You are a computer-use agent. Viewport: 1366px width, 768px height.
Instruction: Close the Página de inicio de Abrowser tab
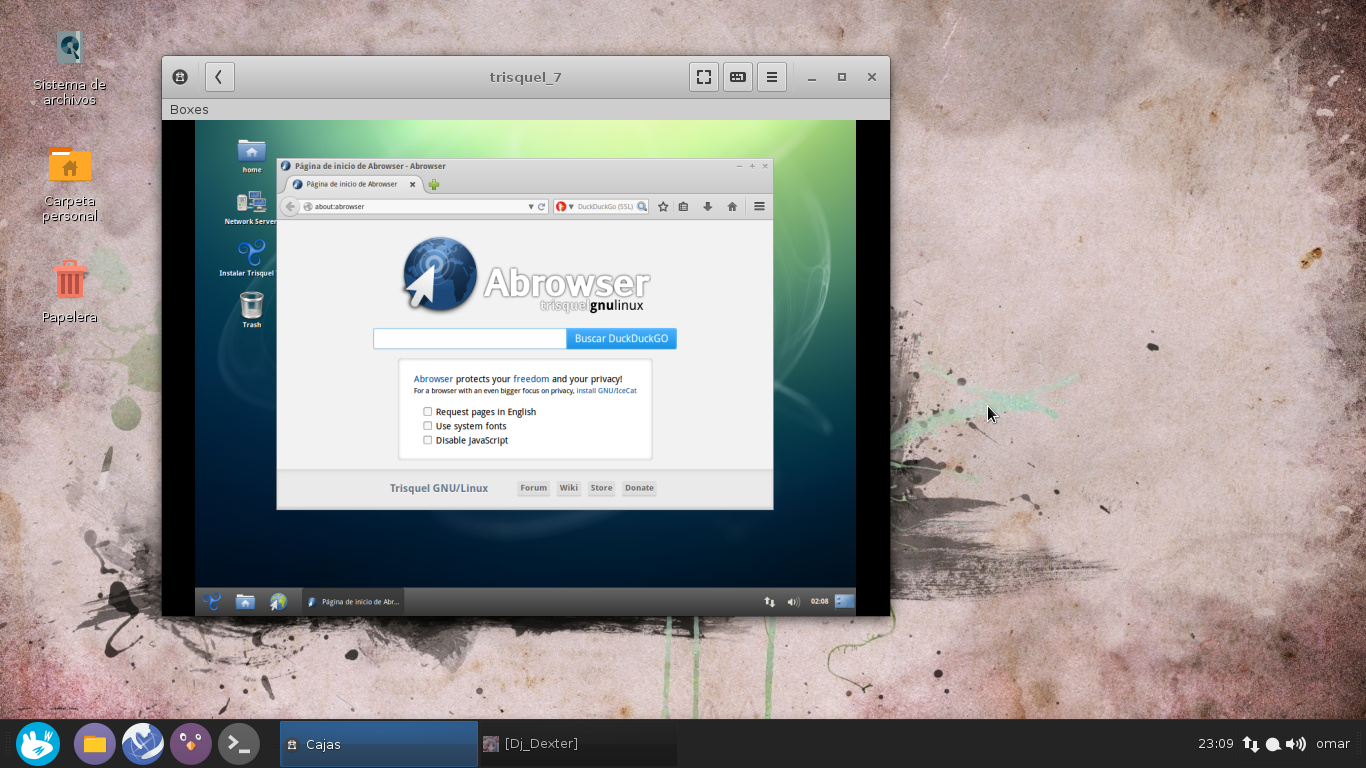[412, 184]
